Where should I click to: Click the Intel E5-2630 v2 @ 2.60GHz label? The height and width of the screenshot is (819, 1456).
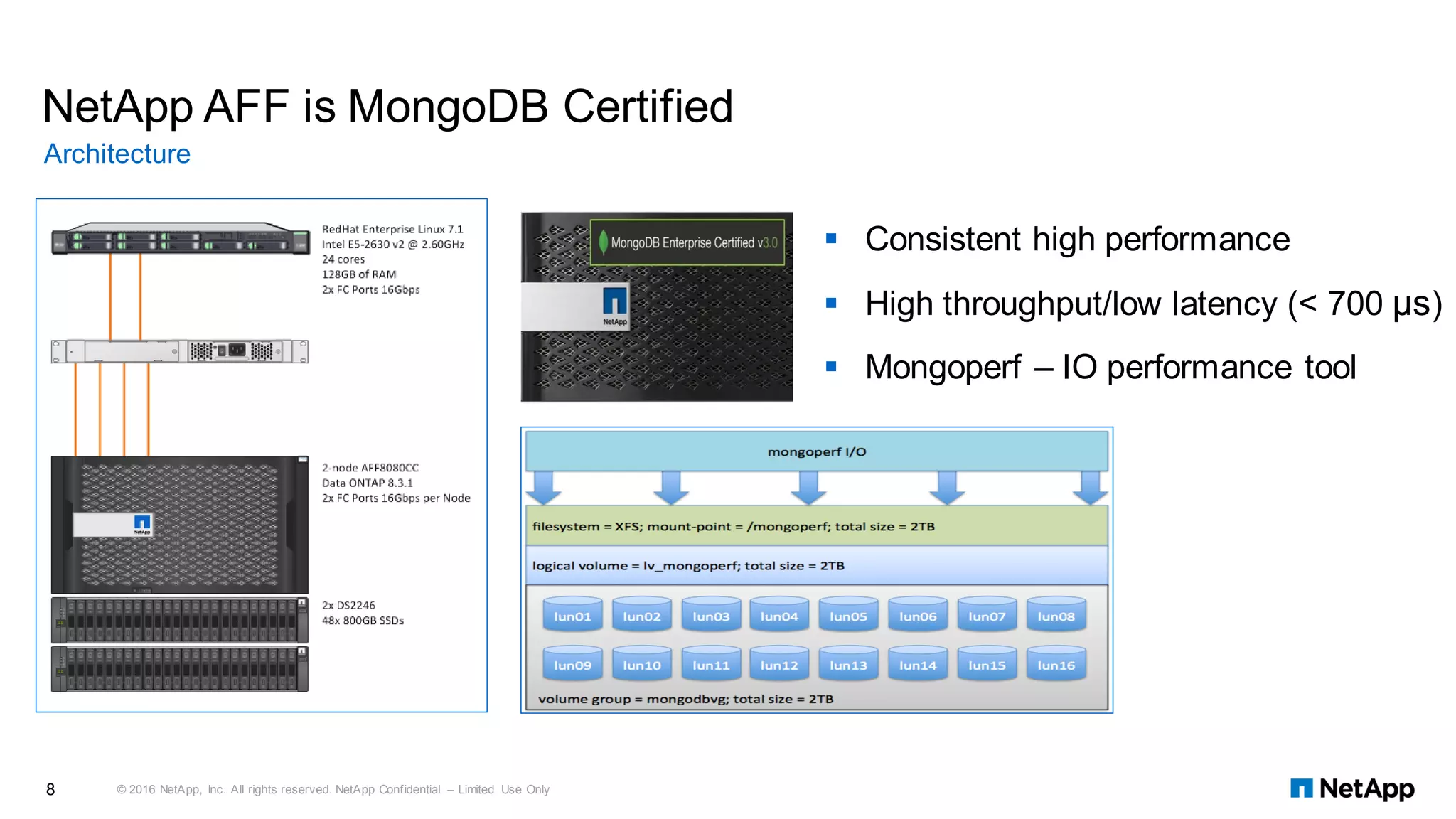(x=393, y=244)
